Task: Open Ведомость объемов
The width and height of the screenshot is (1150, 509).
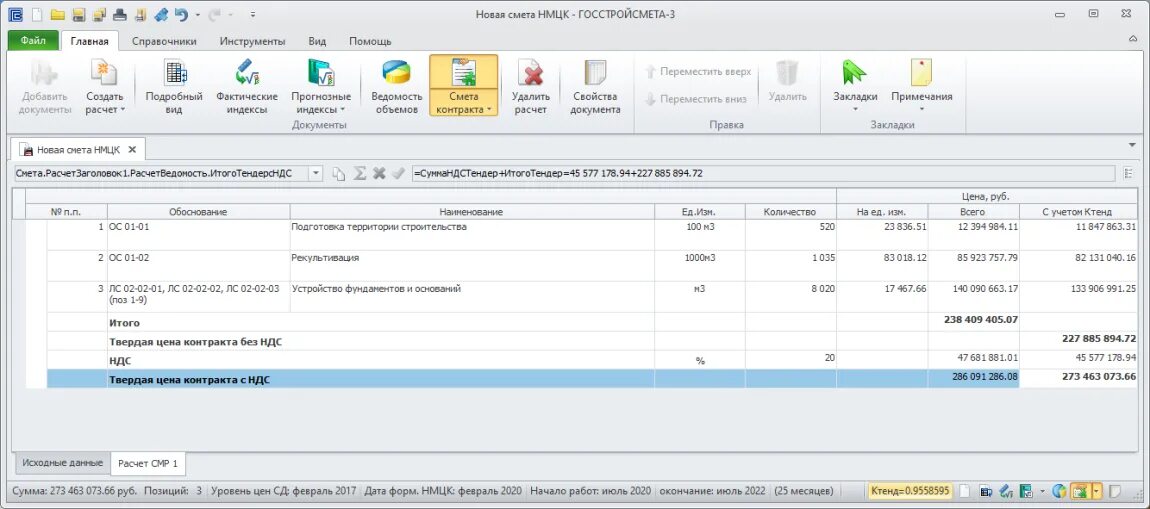Action: click(397, 87)
